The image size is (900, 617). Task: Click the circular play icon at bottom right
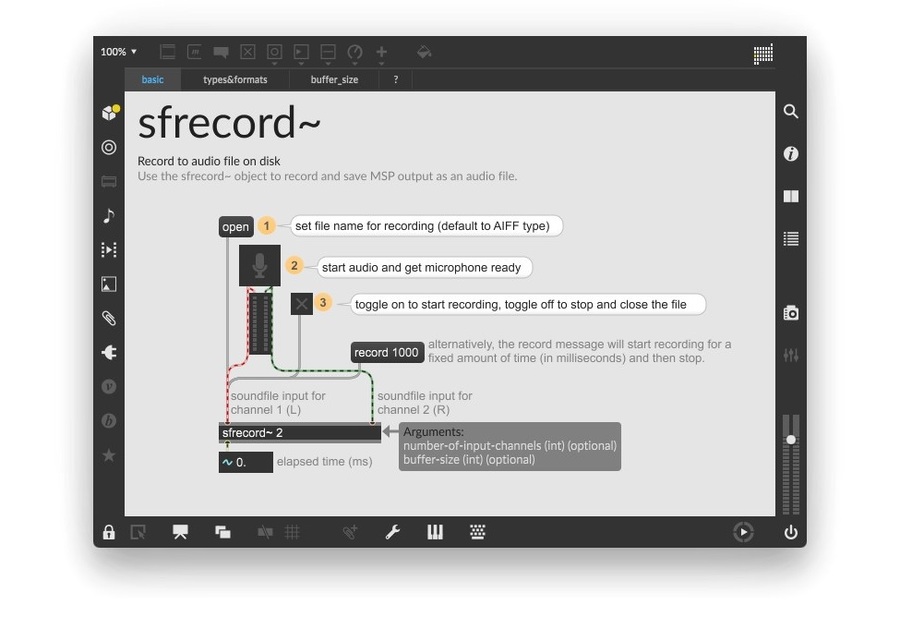pos(743,532)
